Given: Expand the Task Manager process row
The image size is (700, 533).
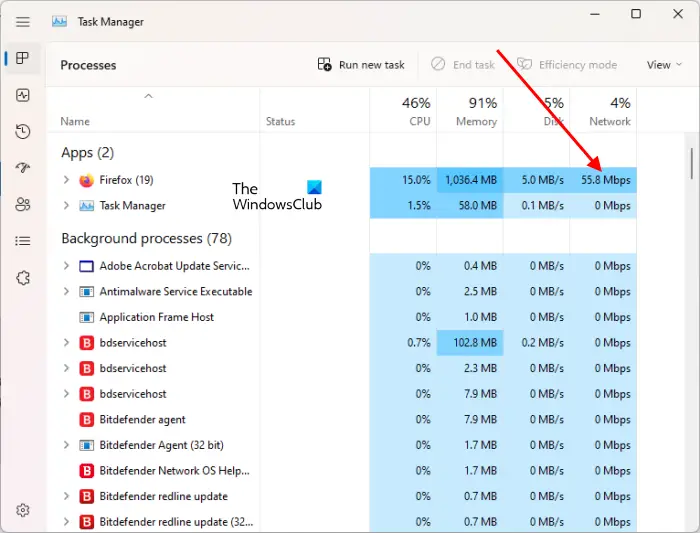Looking at the screenshot, I should pos(67,205).
